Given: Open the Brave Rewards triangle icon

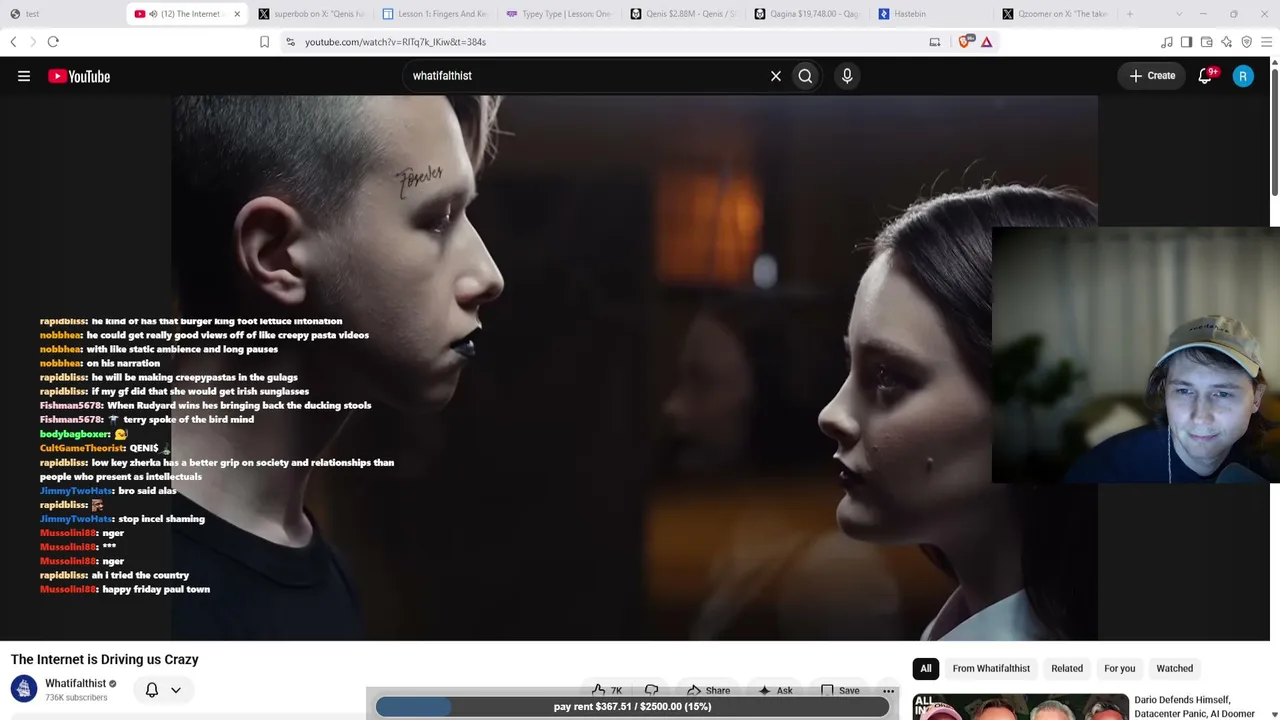Looking at the screenshot, I should [x=987, y=42].
